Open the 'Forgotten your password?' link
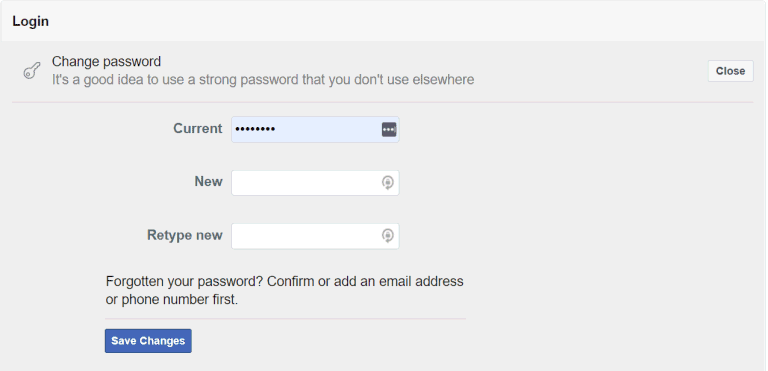The image size is (768, 371). (185, 282)
